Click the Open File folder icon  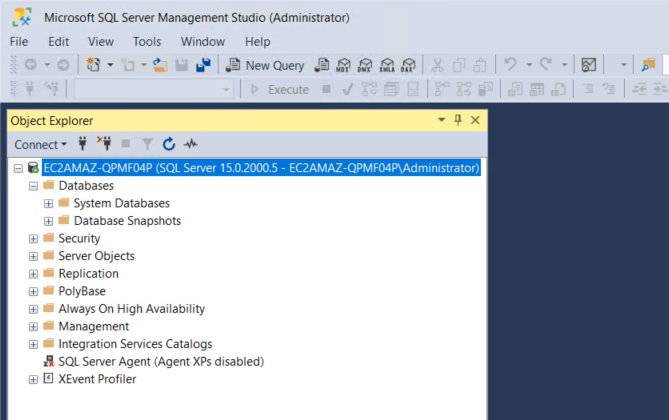pyautogui.click(x=160, y=65)
